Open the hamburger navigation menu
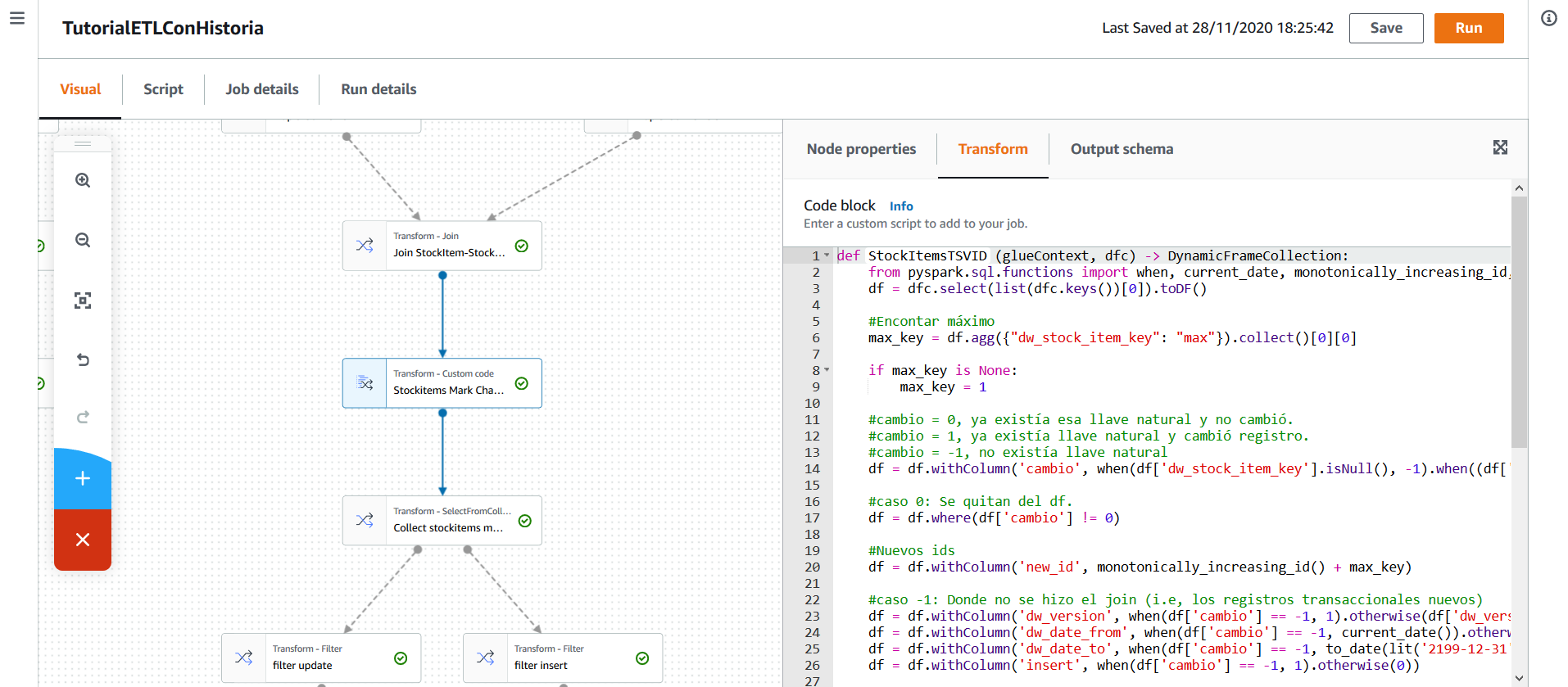 tap(17, 18)
